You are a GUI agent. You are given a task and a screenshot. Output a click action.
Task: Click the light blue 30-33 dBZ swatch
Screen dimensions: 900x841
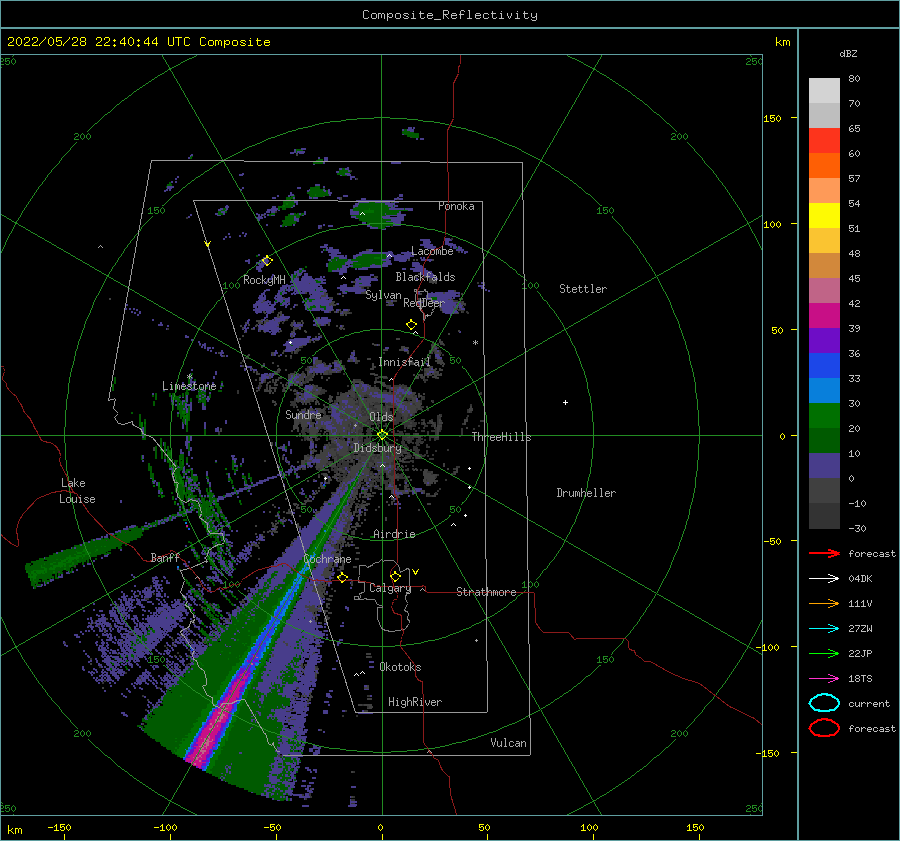(x=824, y=390)
